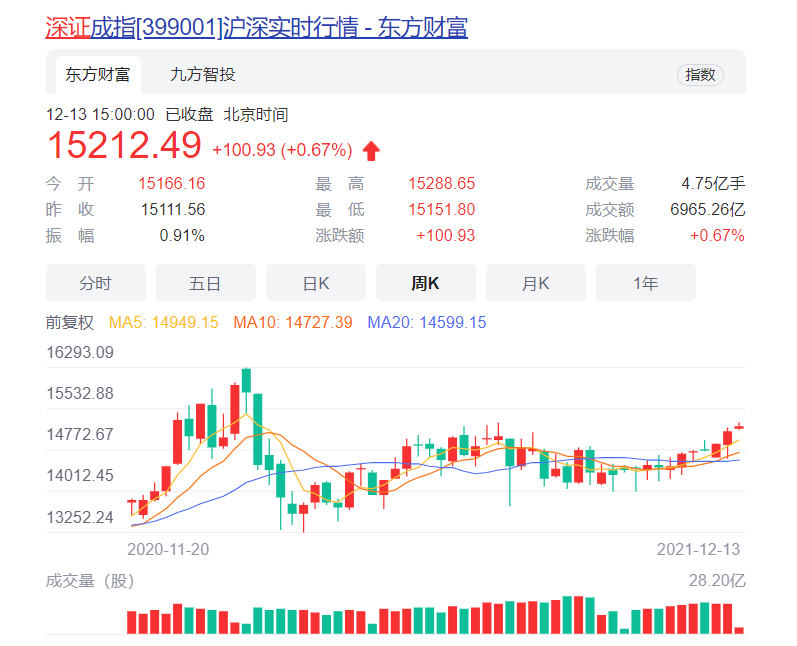Select the 五日 chart view
Screen dimensions: 797x646
coord(206,283)
